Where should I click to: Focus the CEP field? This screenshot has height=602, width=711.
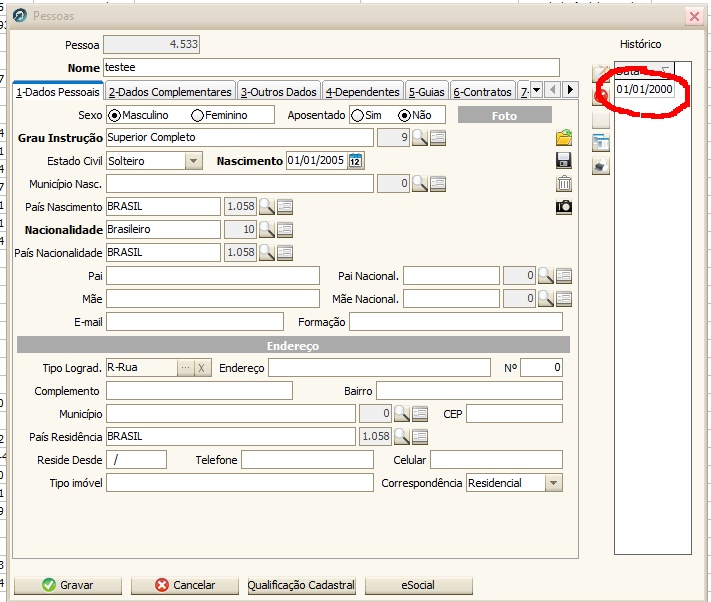point(514,413)
